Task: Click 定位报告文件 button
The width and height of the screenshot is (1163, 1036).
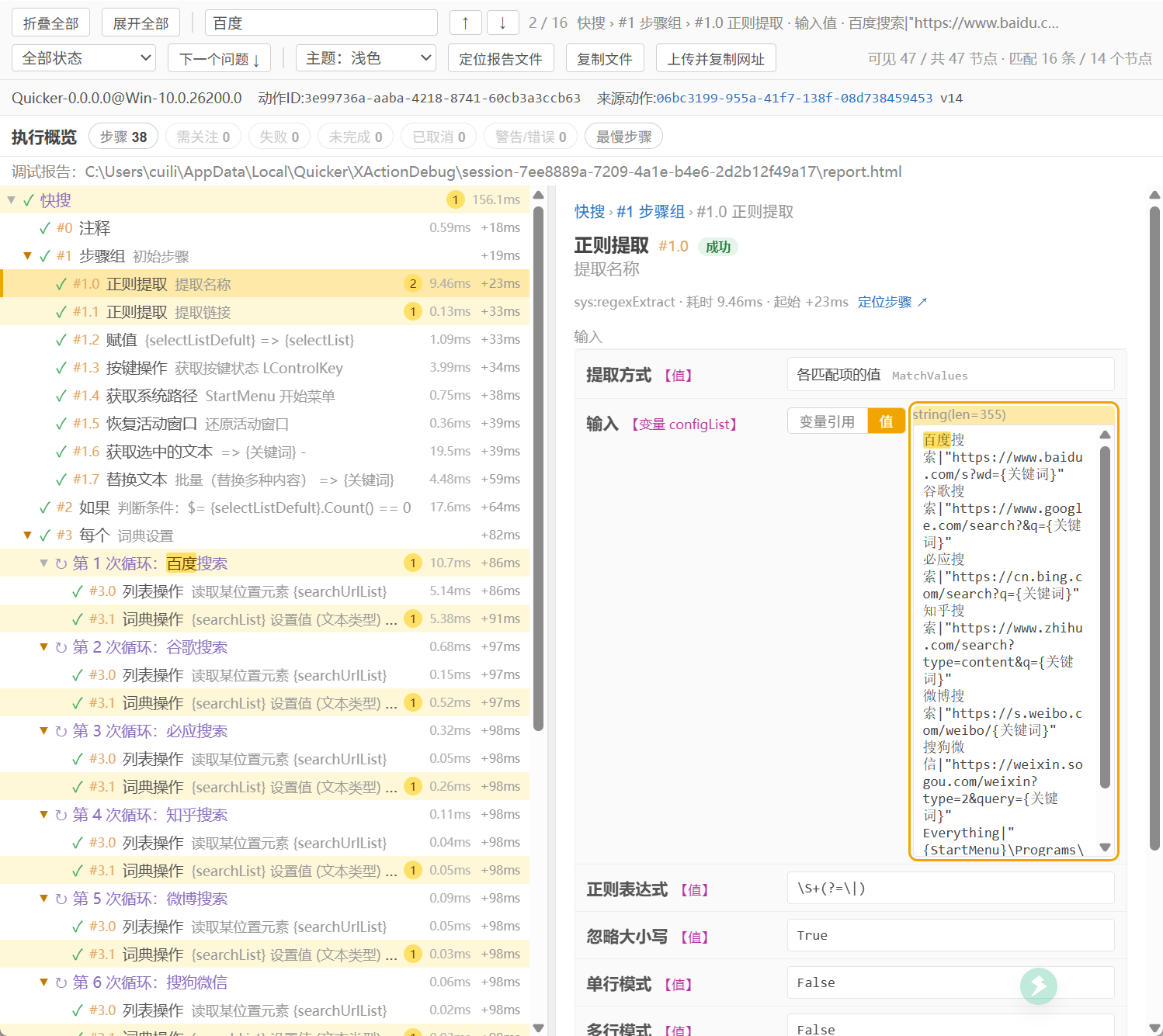Action: pos(501,58)
